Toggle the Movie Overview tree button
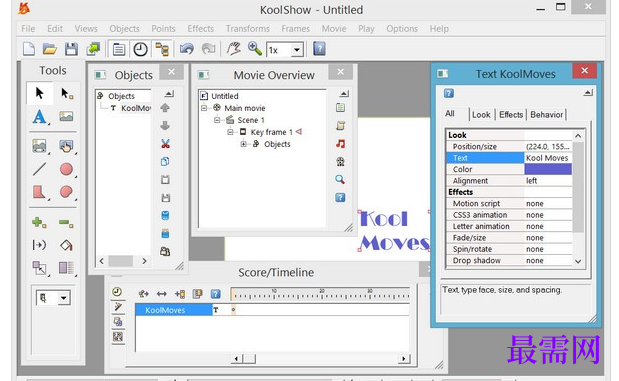The width and height of the screenshot is (619, 381). [162, 49]
